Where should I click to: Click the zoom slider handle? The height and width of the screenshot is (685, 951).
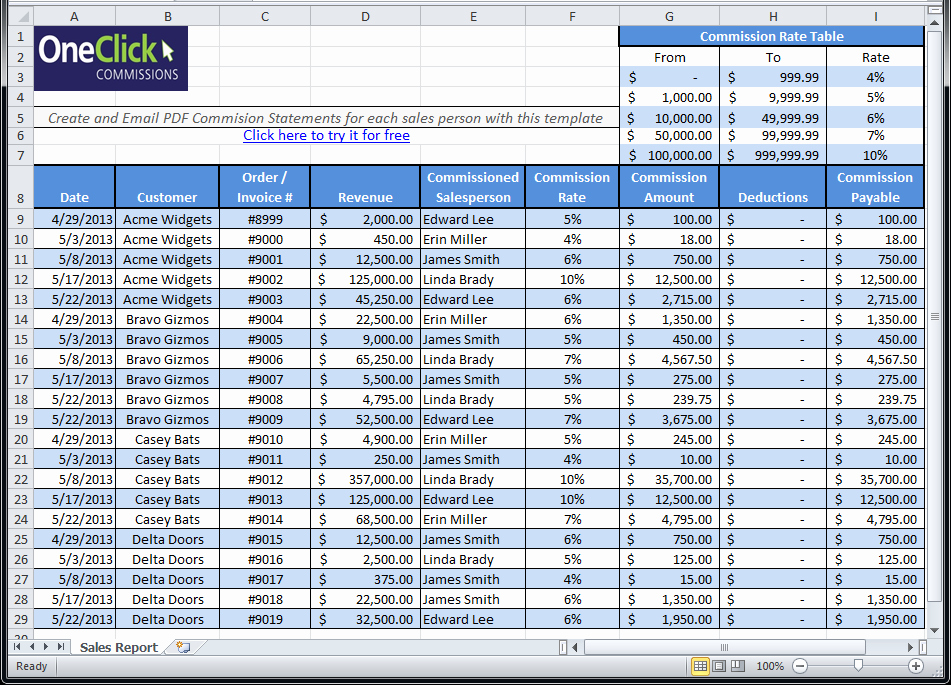(x=857, y=666)
